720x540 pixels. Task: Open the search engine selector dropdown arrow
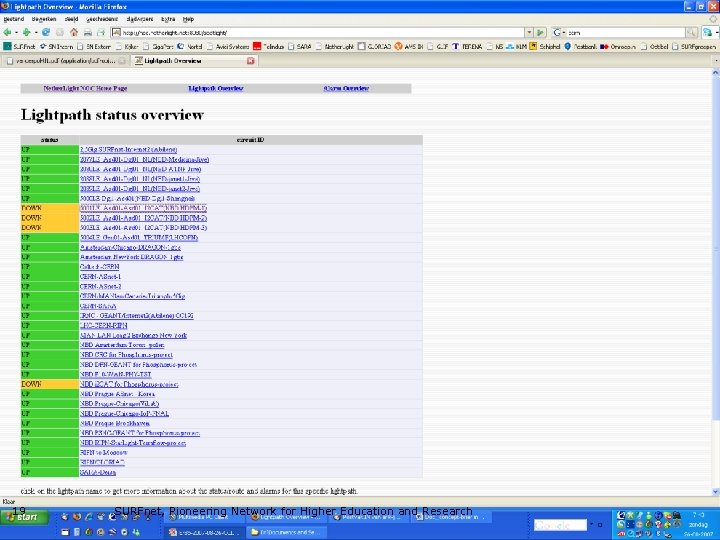563,33
